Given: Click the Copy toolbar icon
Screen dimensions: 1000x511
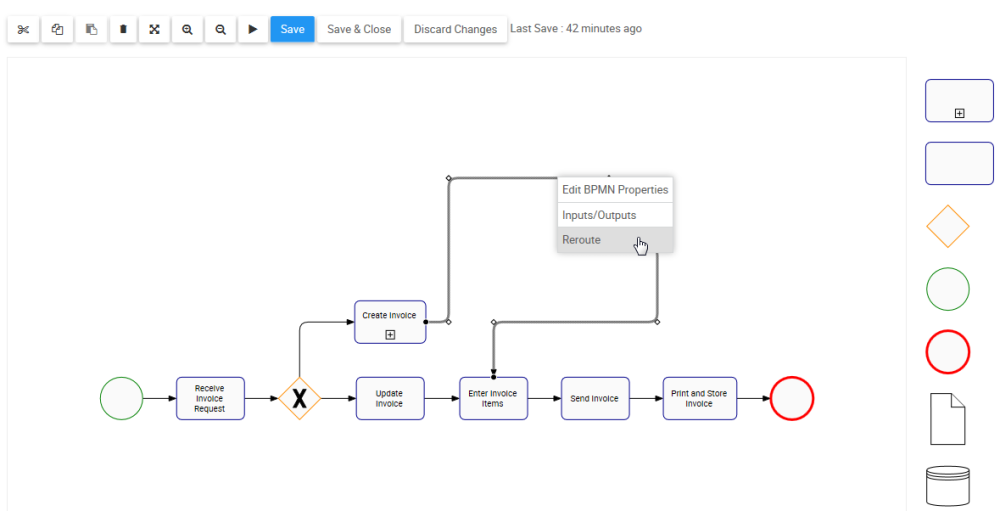Looking at the screenshot, I should click(x=57, y=29).
